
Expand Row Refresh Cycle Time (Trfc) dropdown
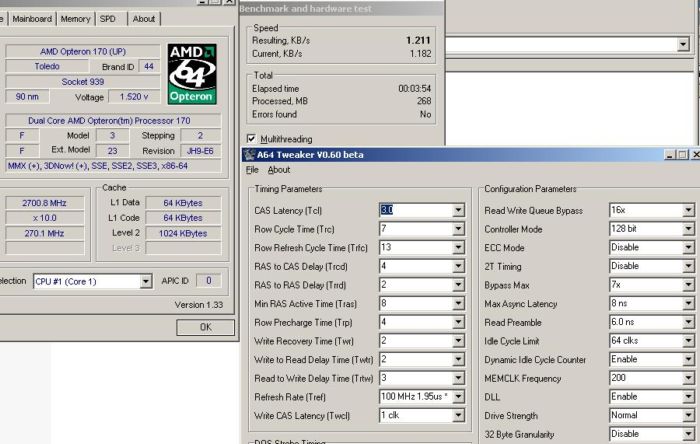(x=458, y=248)
